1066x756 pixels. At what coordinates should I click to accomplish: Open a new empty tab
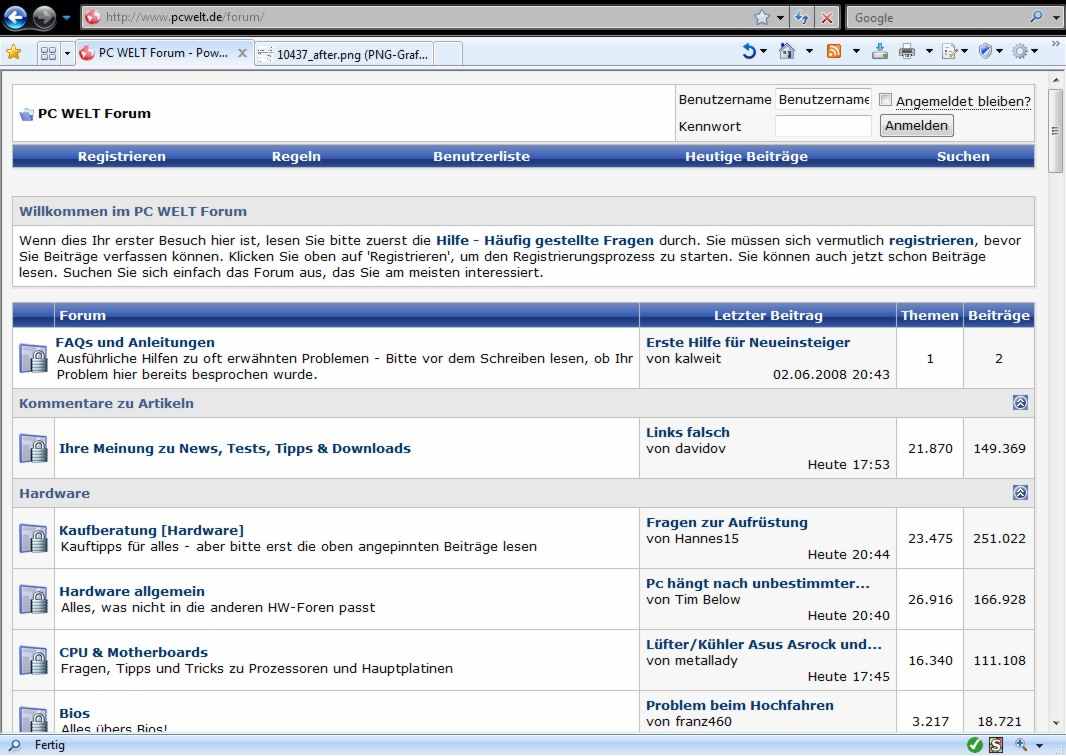[x=448, y=54]
